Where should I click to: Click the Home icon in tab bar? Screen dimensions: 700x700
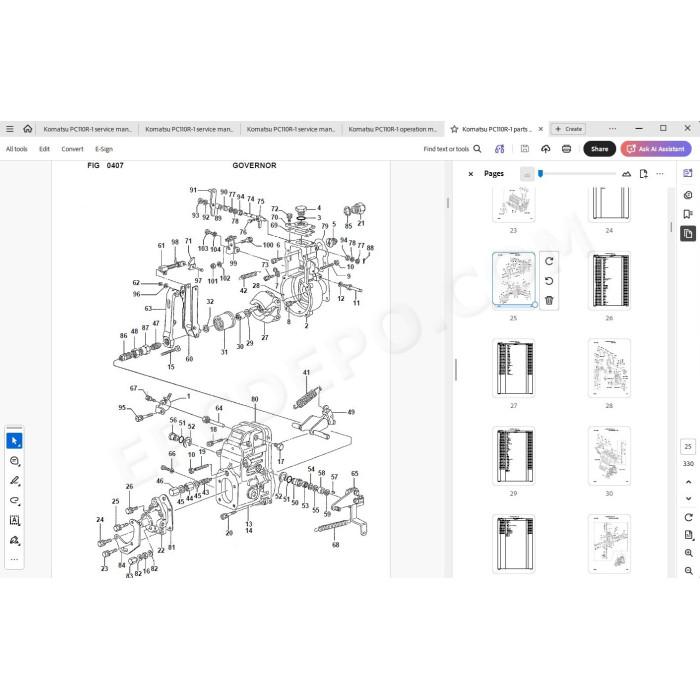tap(28, 129)
